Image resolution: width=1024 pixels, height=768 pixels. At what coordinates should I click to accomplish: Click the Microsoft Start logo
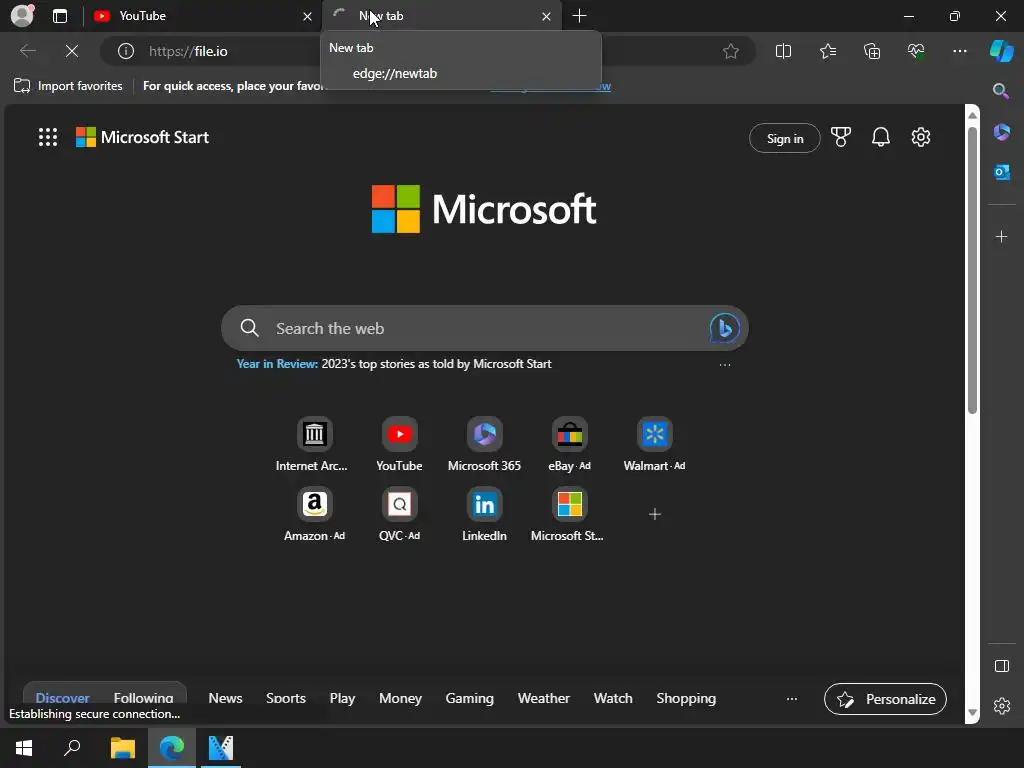coord(142,137)
